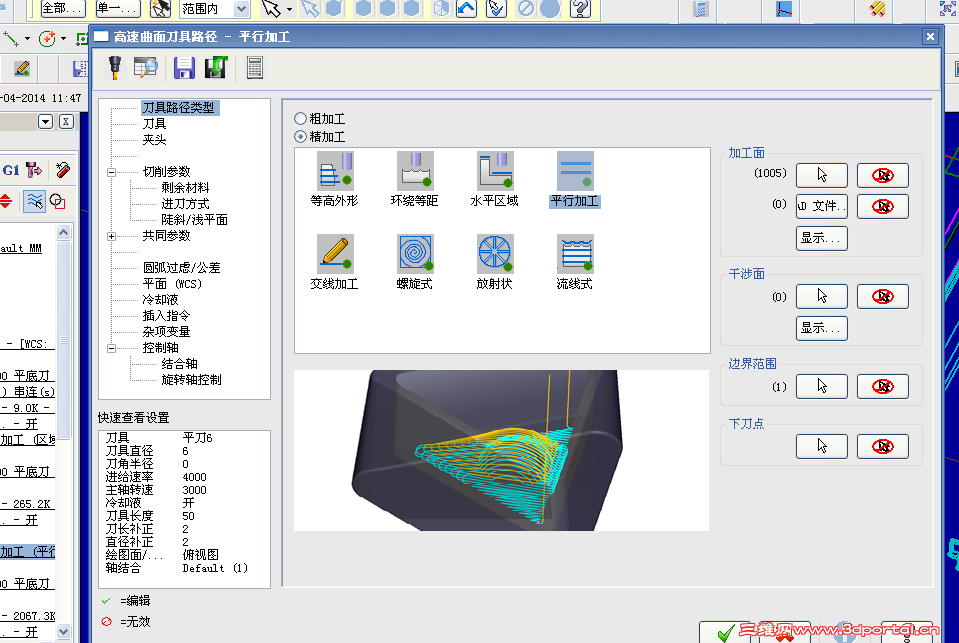Select the 水平区域 toolpath icon
This screenshot has width=959, height=643.
494,170
